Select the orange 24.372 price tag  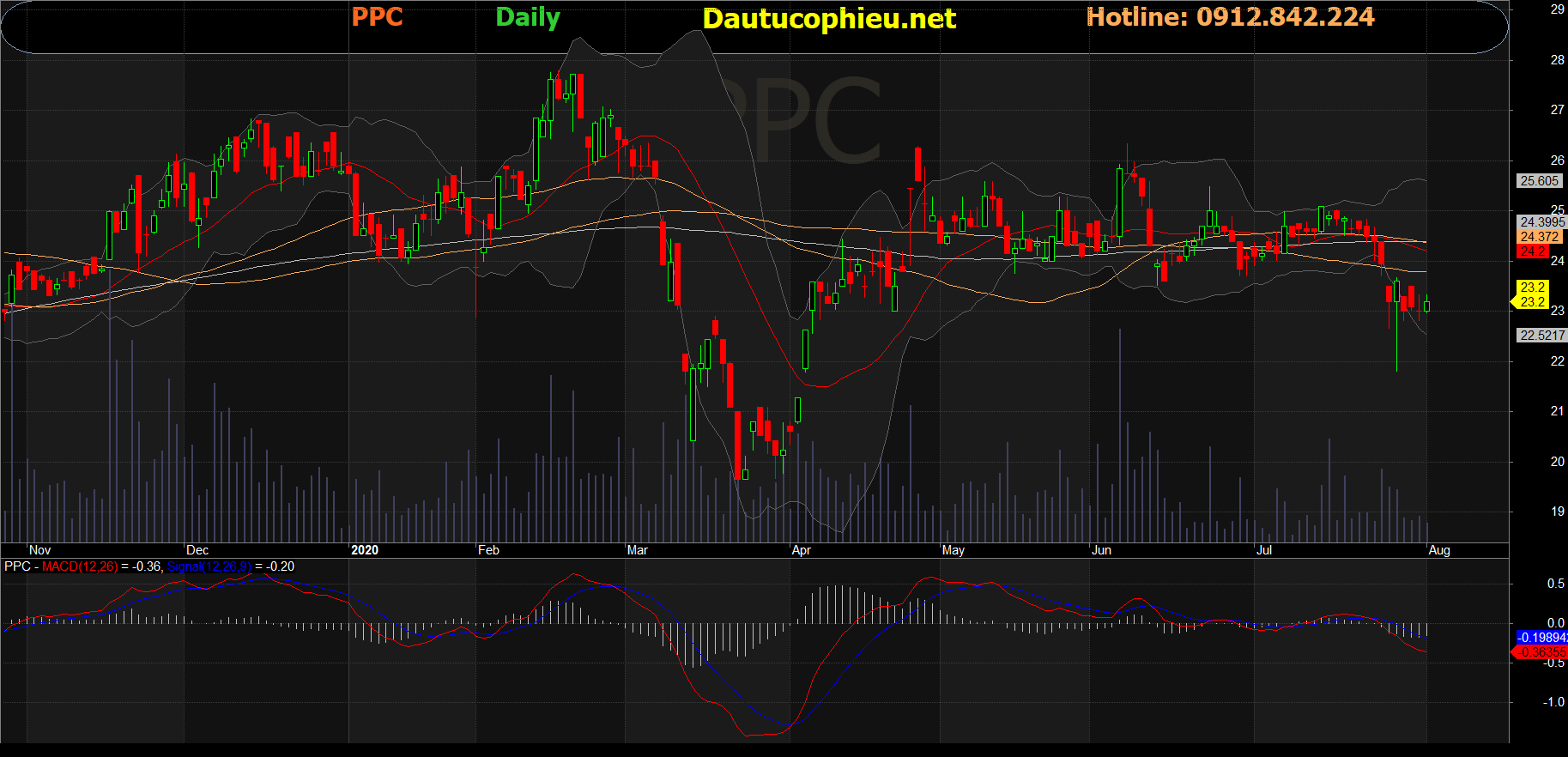tap(1539, 237)
